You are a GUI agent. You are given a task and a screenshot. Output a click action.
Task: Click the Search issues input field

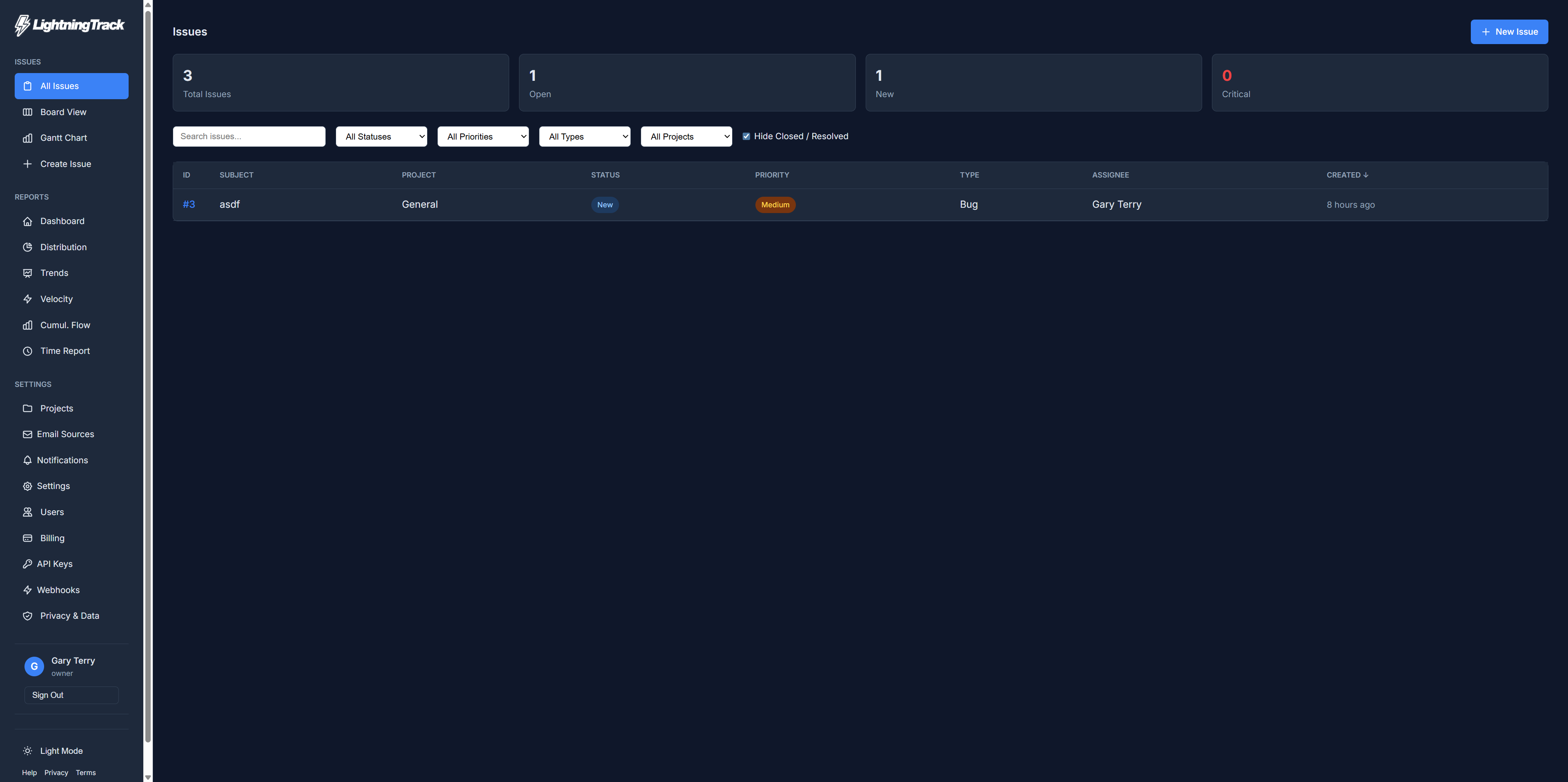click(248, 136)
